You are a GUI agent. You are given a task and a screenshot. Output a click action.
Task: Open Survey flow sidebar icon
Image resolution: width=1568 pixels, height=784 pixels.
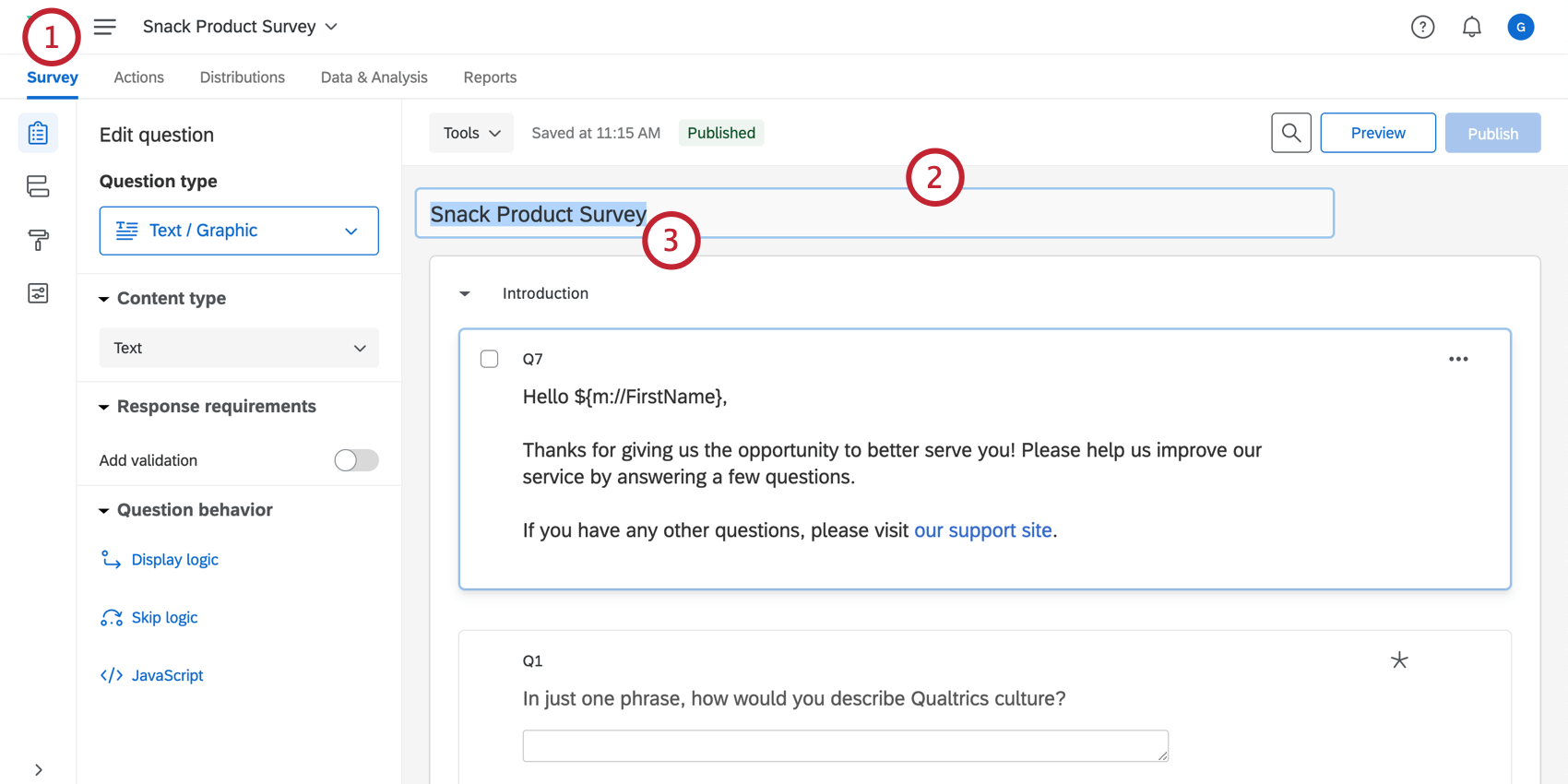[x=38, y=186]
